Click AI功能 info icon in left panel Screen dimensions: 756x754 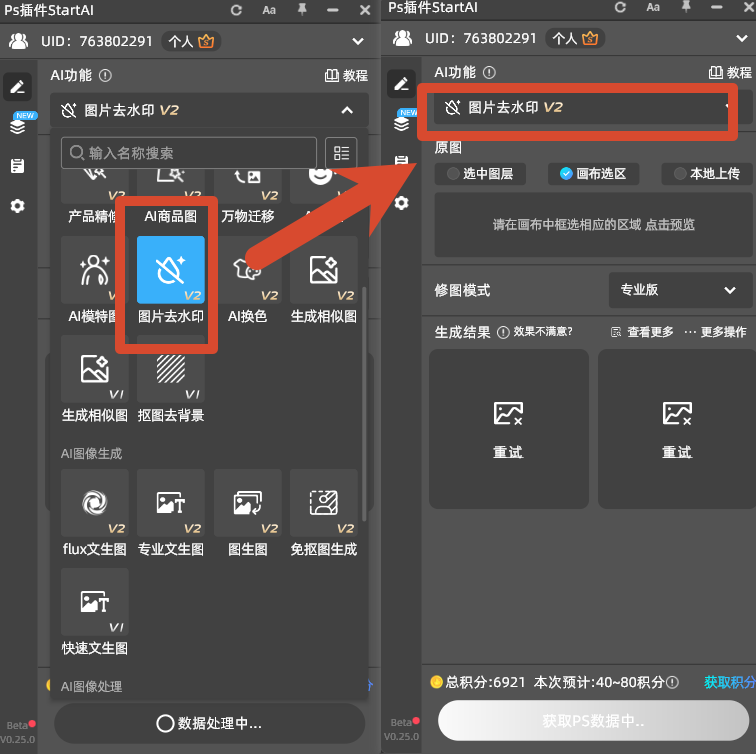pos(105,76)
